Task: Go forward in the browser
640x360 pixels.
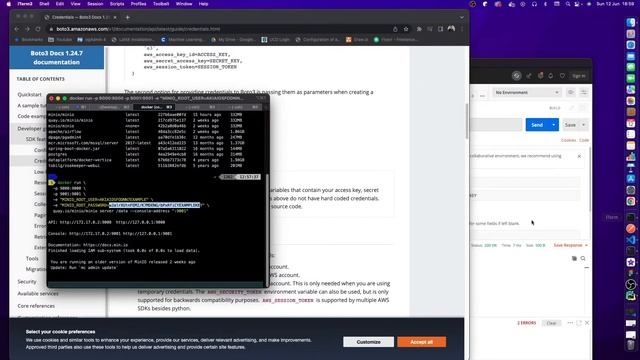Action: pyautogui.click(x=27, y=29)
